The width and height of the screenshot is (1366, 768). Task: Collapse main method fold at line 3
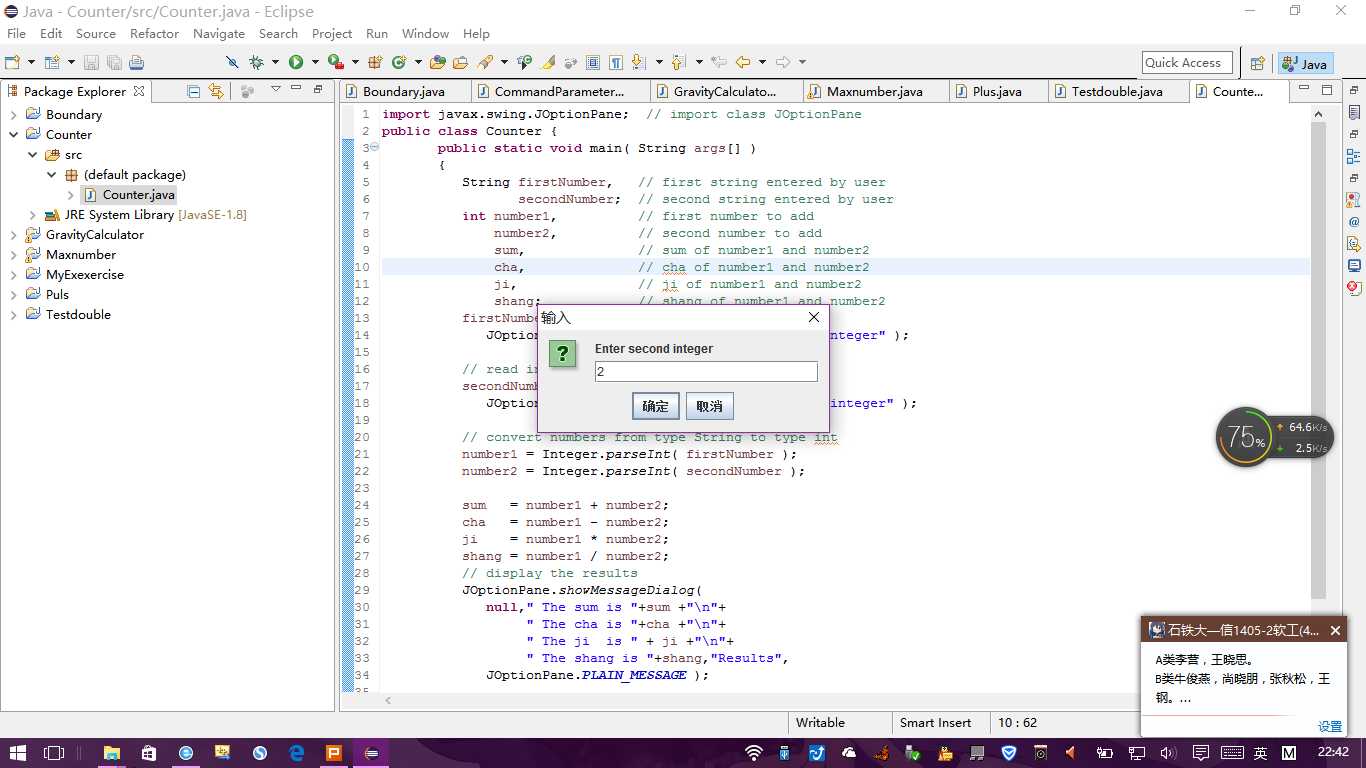pos(375,147)
